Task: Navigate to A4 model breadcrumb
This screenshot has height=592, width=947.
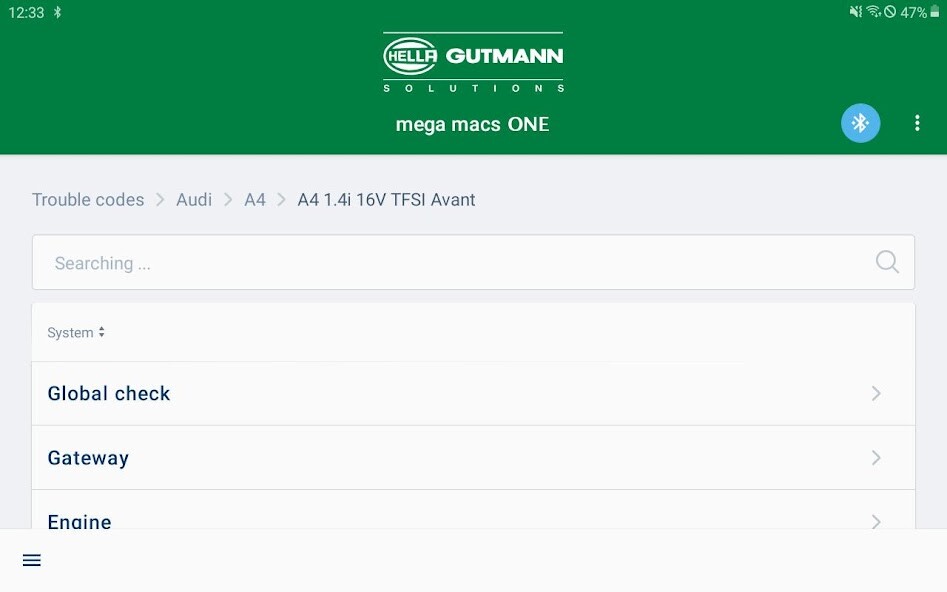Action: [x=255, y=200]
